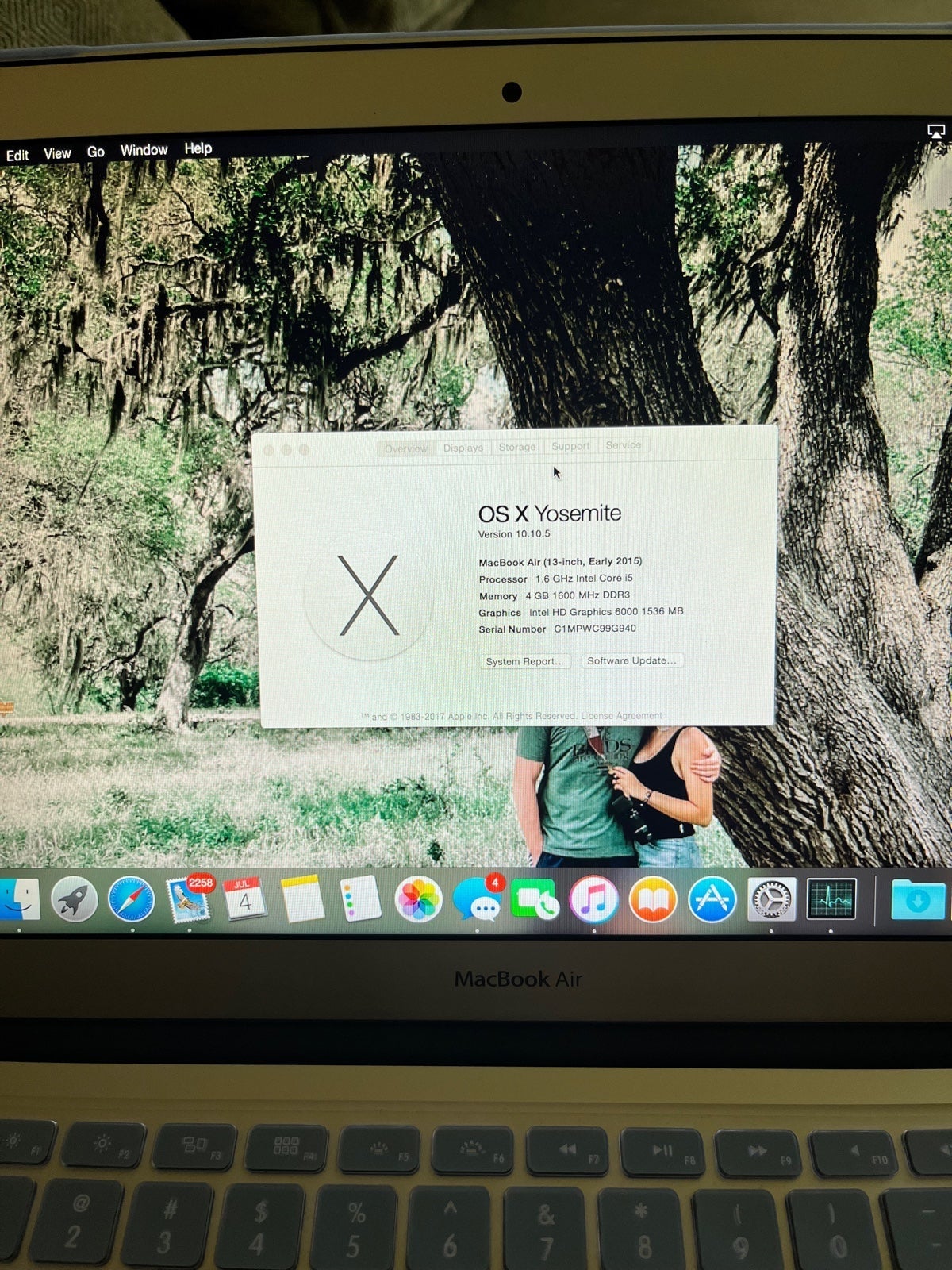Switch to the Service tab
This screenshot has width=952, height=1270.
[x=624, y=445]
